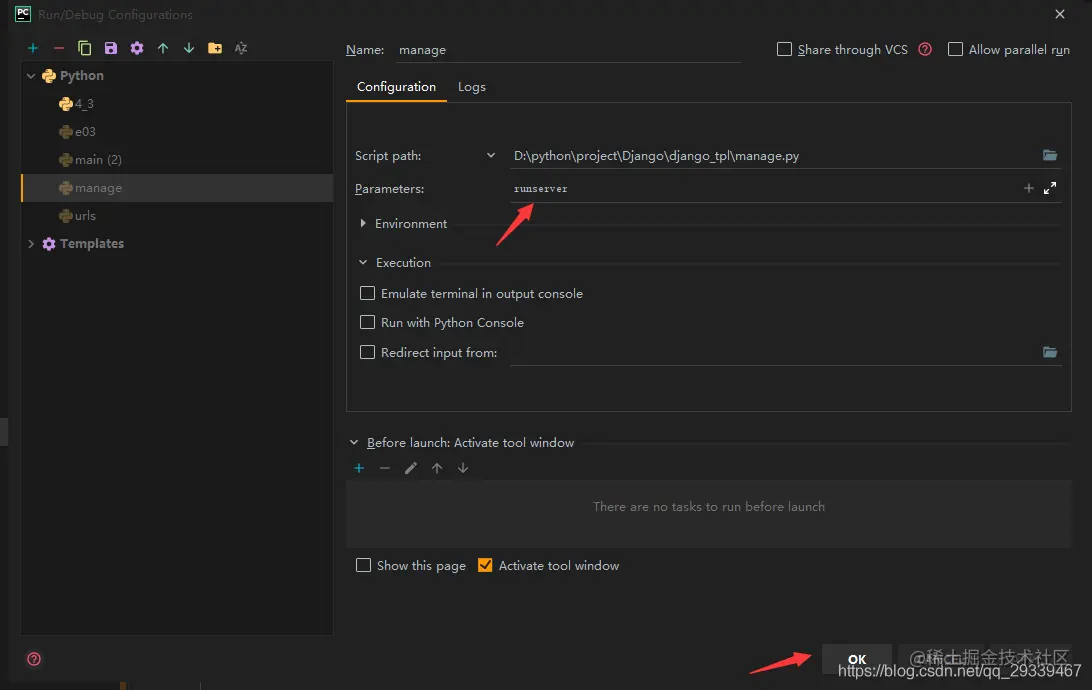Select the 4_3 configuration
The width and height of the screenshot is (1092, 690).
point(178,104)
